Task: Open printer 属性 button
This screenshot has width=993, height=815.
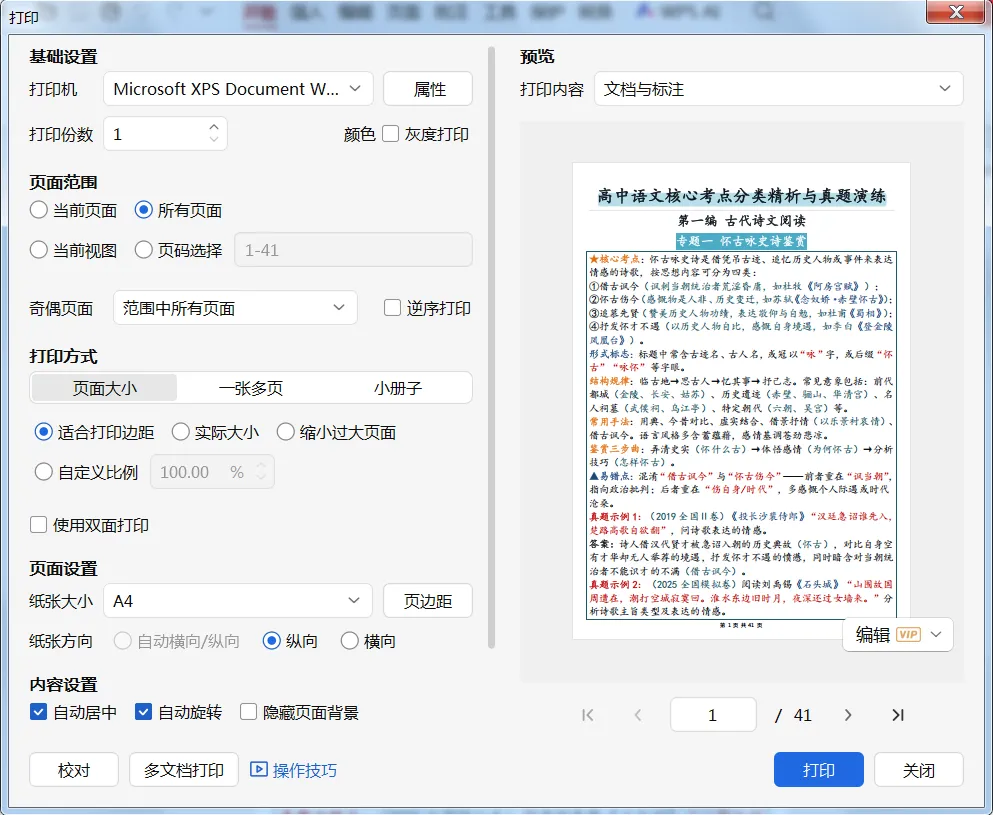Action: [428, 89]
